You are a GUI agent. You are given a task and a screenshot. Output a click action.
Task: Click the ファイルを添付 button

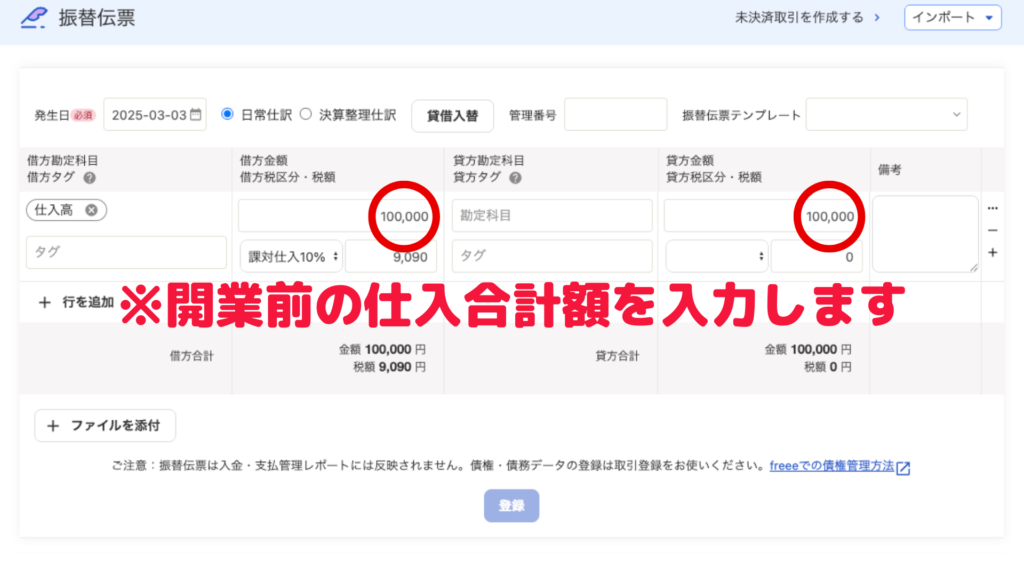(106, 425)
